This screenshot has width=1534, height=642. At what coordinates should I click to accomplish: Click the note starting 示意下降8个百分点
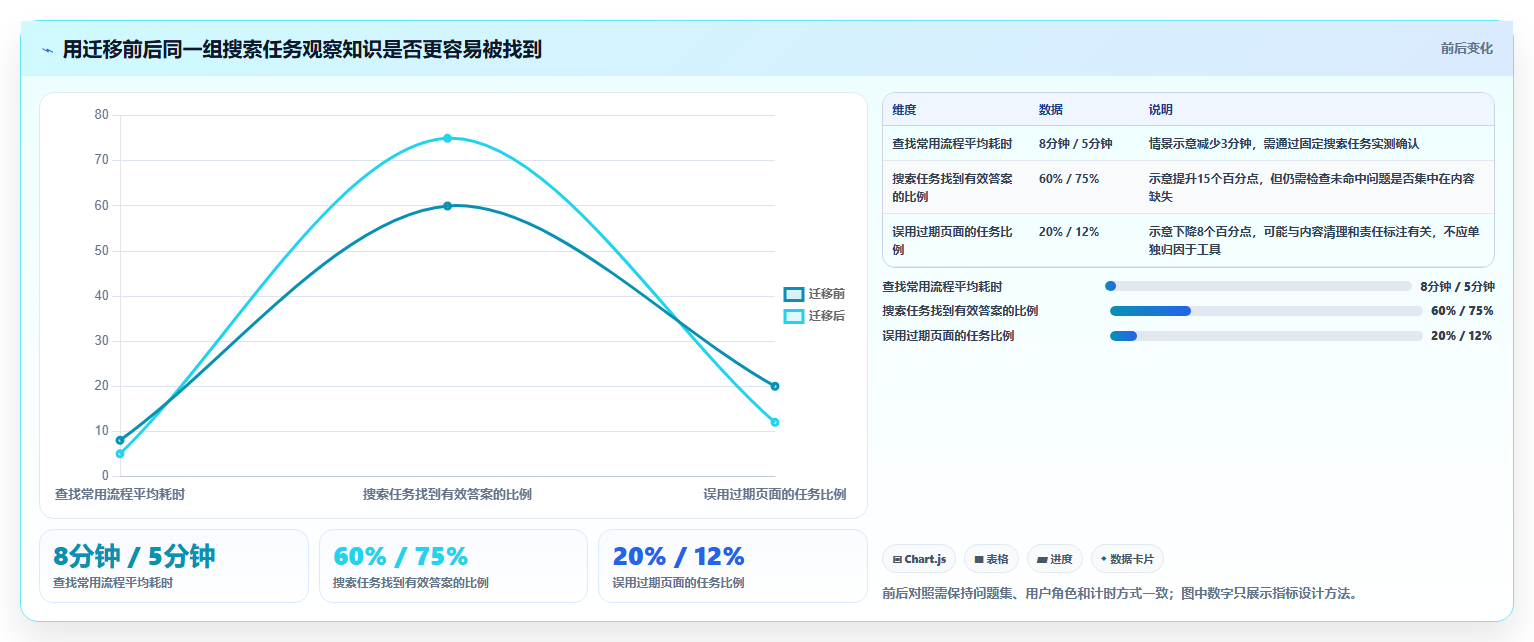pyautogui.click(x=1314, y=240)
